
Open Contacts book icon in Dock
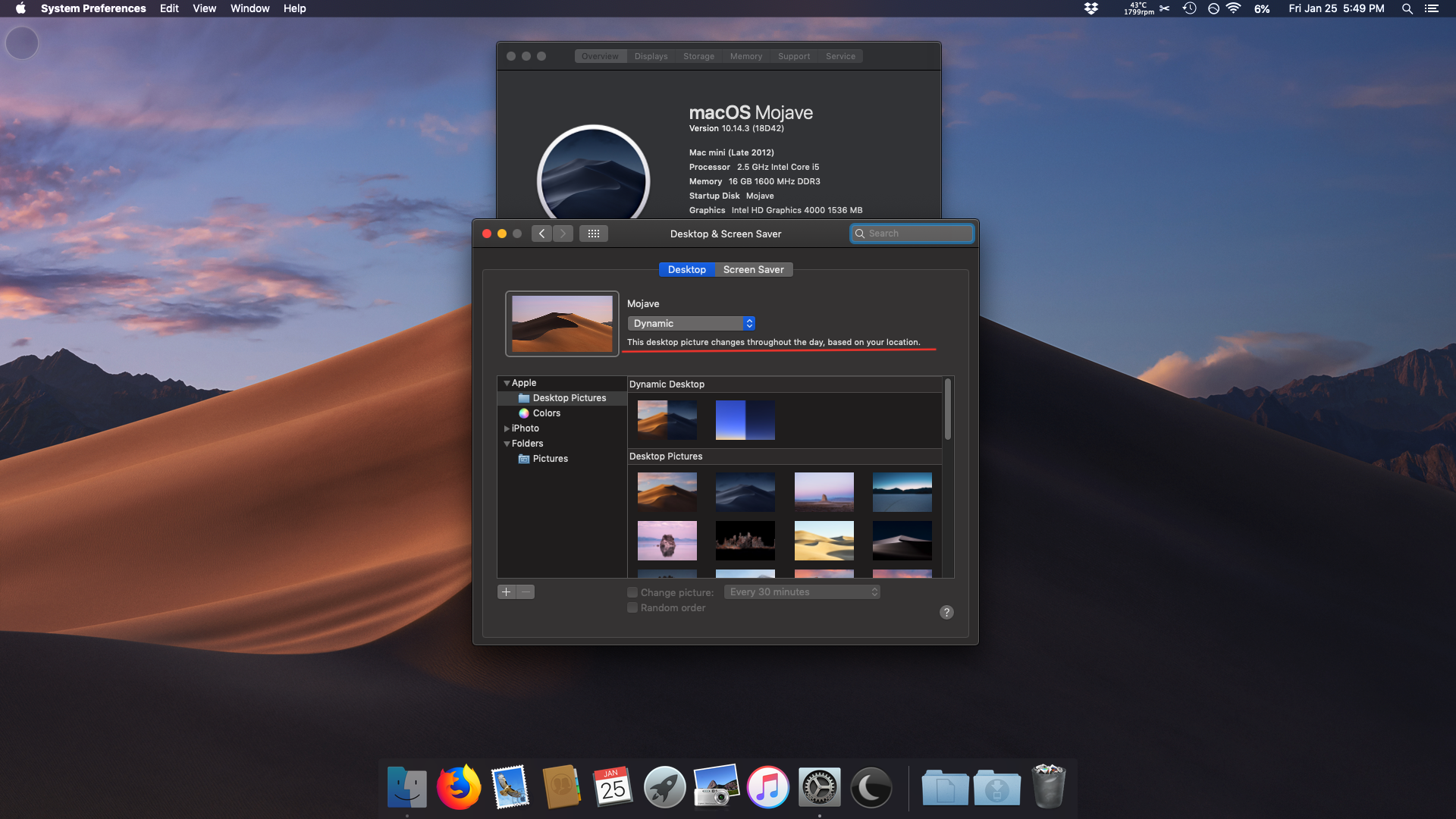[561, 787]
